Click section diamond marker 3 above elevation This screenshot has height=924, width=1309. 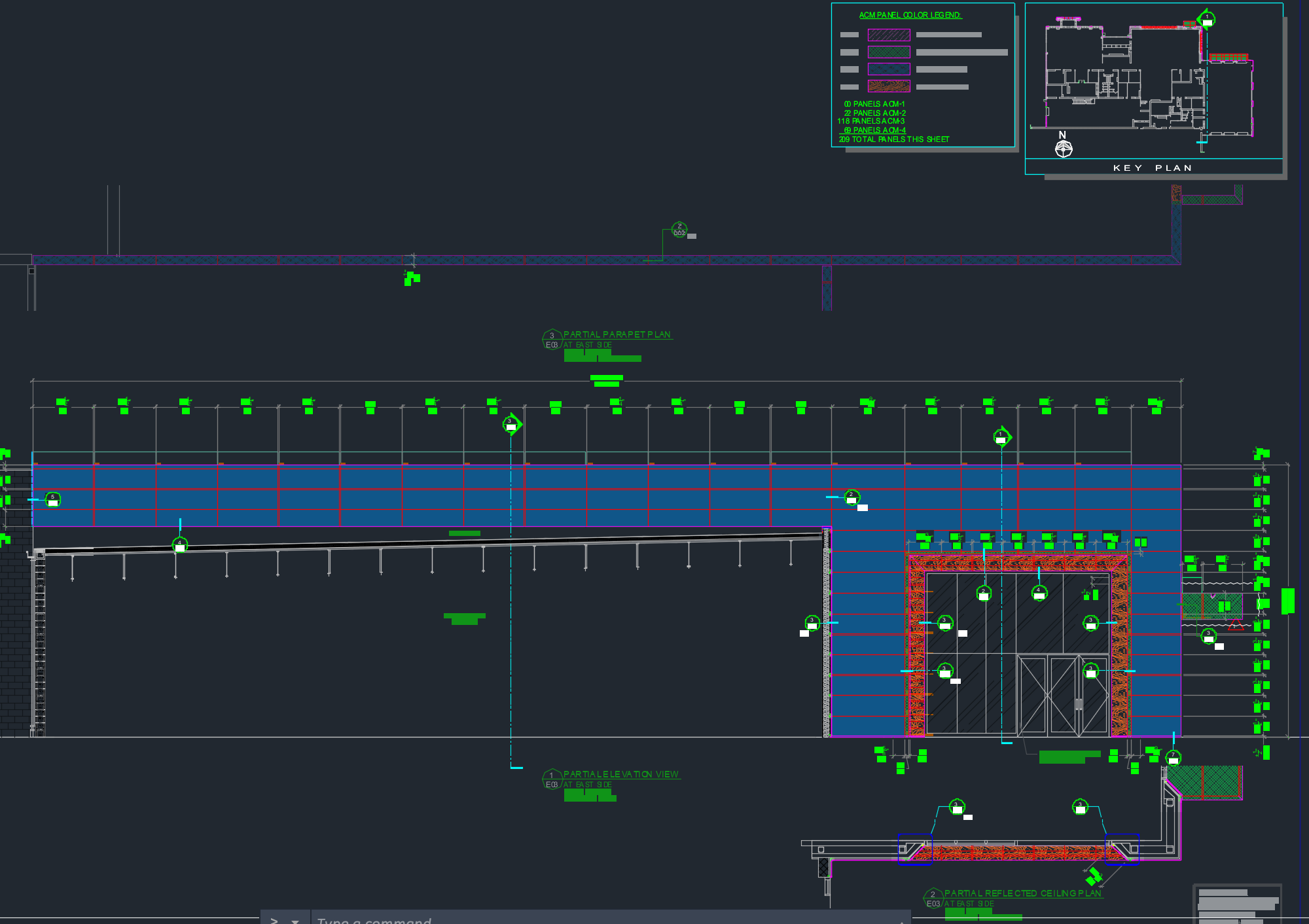pos(512,425)
